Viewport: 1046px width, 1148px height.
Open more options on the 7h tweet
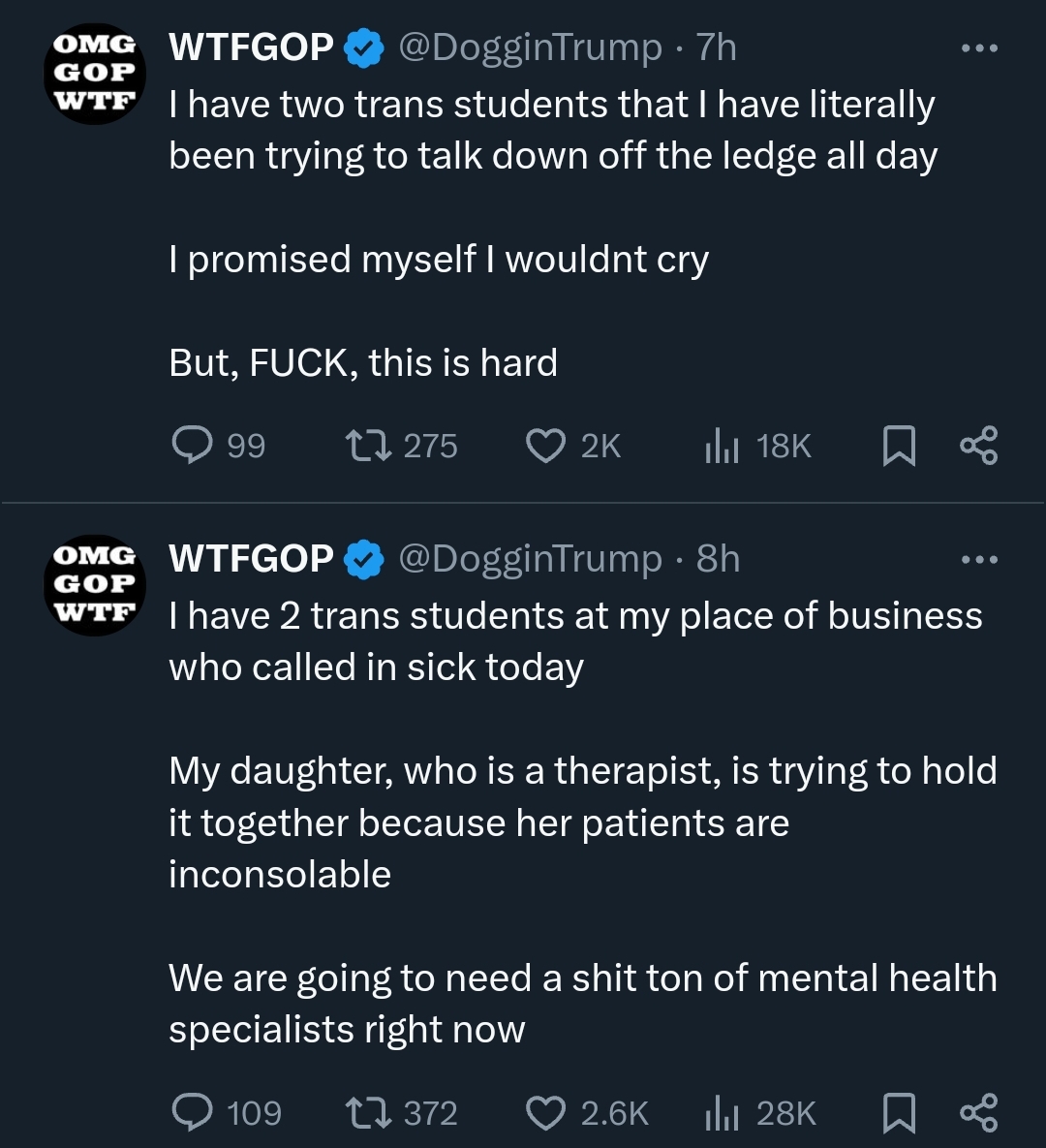978,47
